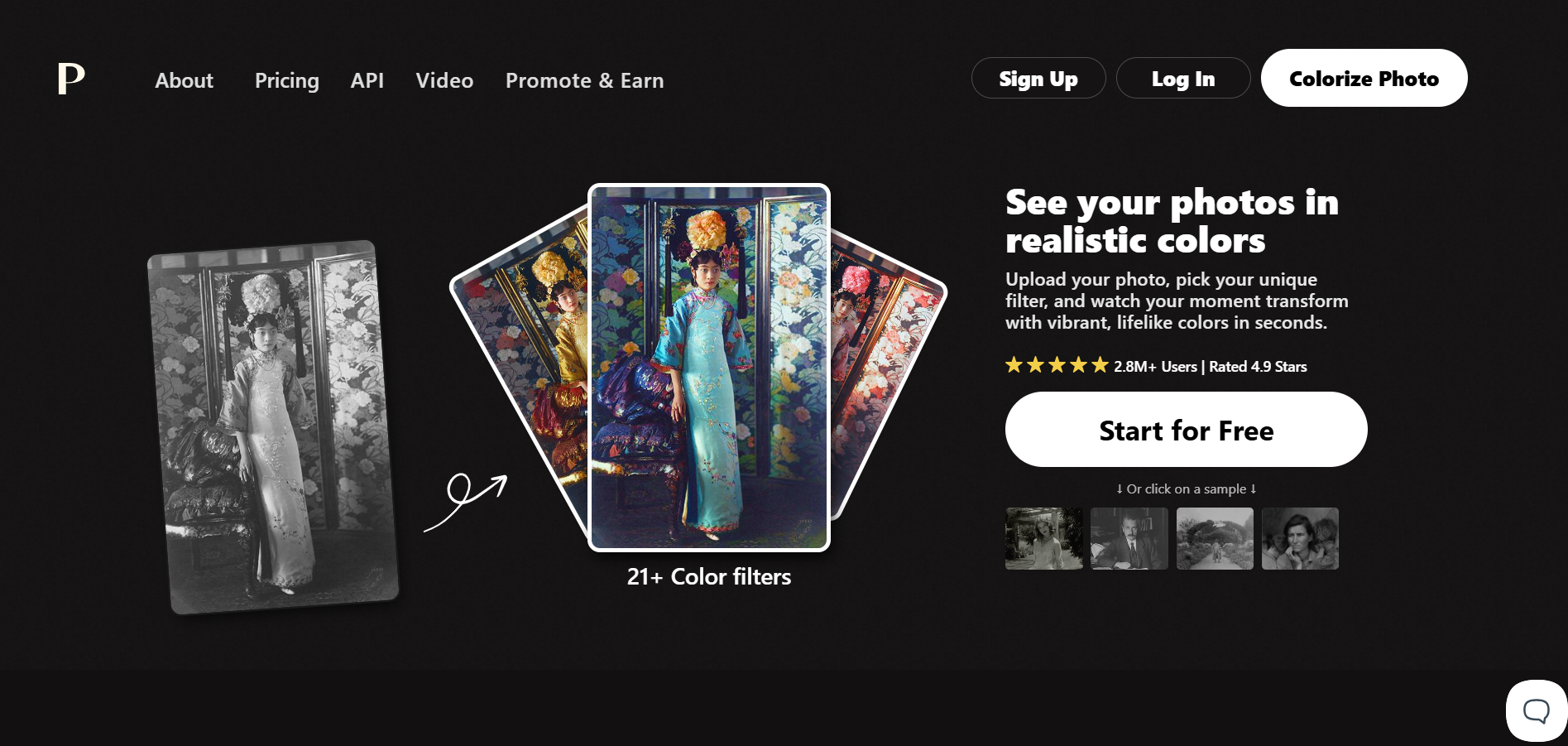Open Promote & Earn page

[584, 80]
